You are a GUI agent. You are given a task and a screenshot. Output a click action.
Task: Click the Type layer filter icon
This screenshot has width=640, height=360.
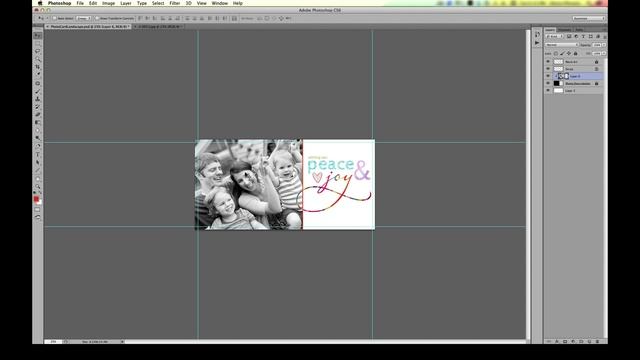coord(583,36)
